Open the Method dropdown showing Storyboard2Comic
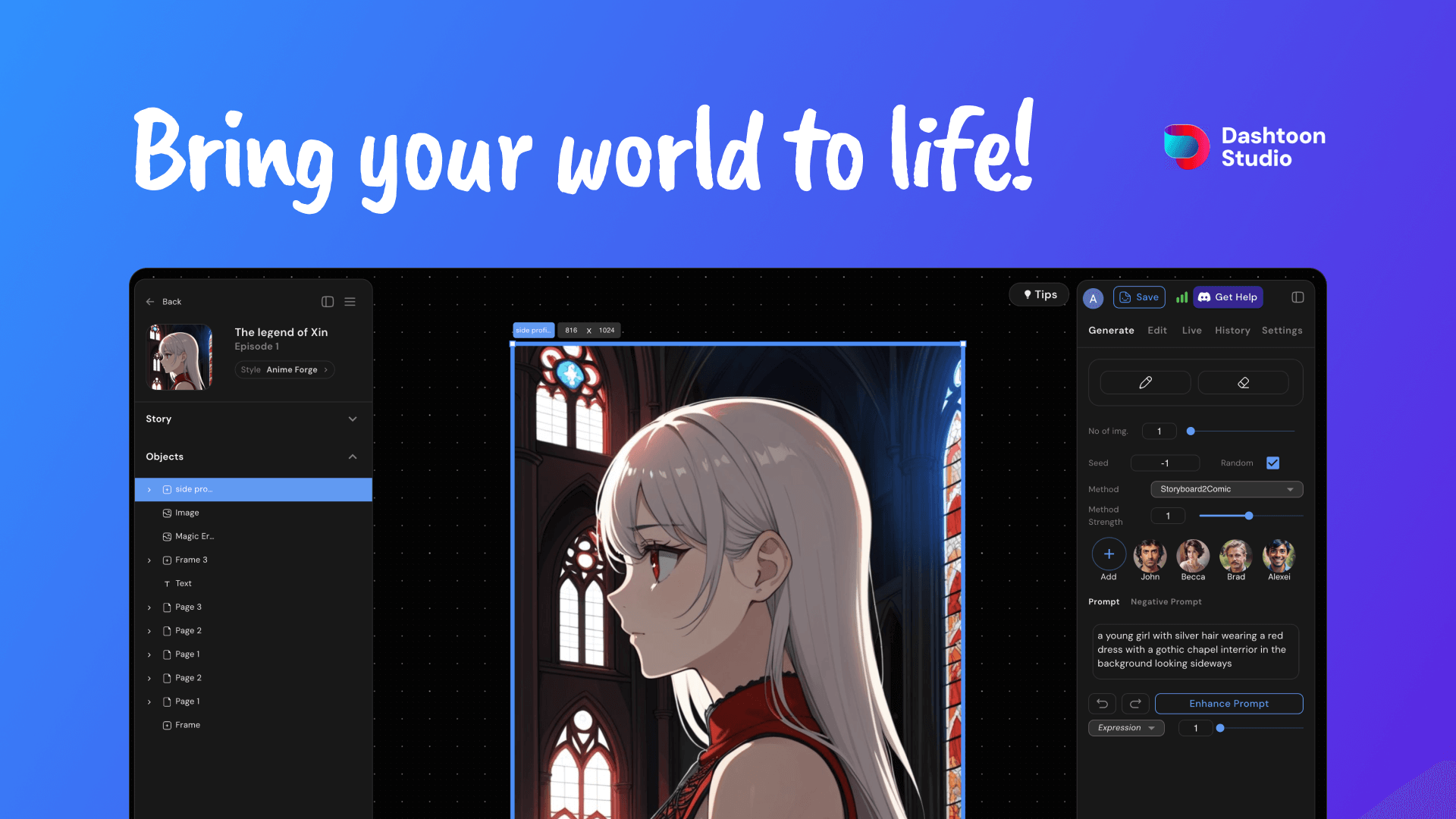The width and height of the screenshot is (1456, 819). pos(1225,489)
